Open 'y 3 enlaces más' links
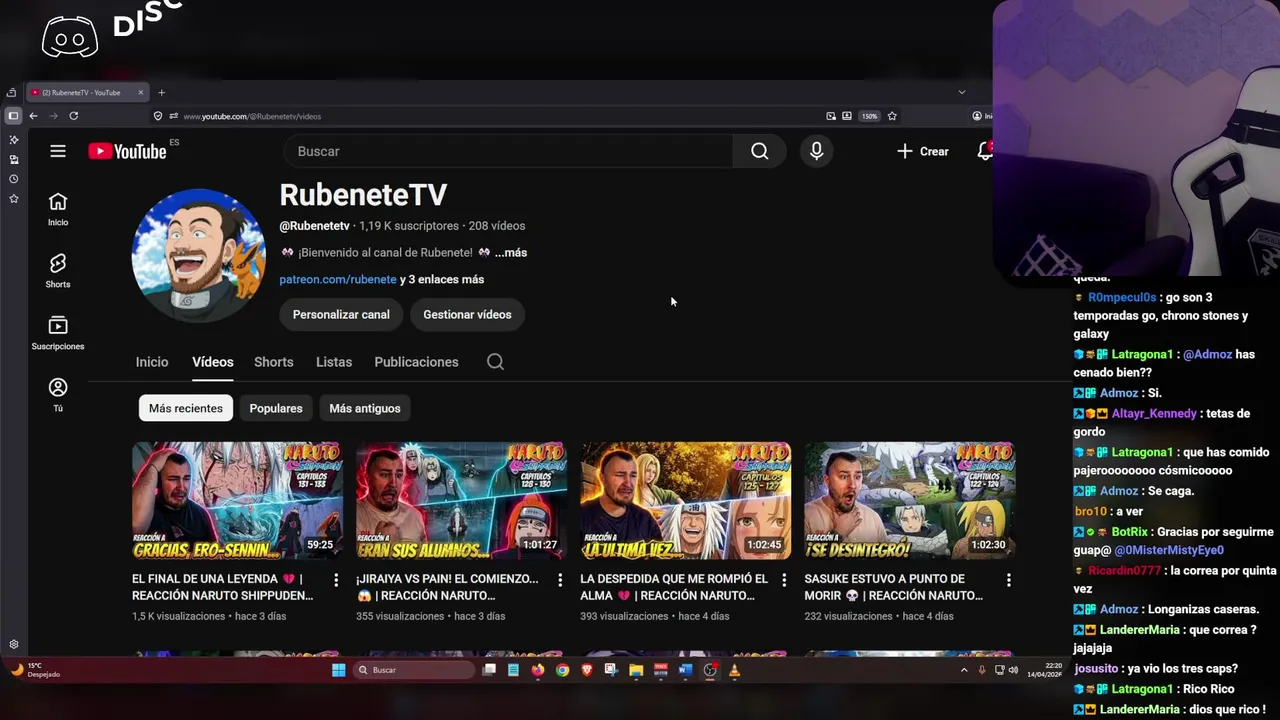The width and height of the screenshot is (1280, 720). (x=442, y=280)
